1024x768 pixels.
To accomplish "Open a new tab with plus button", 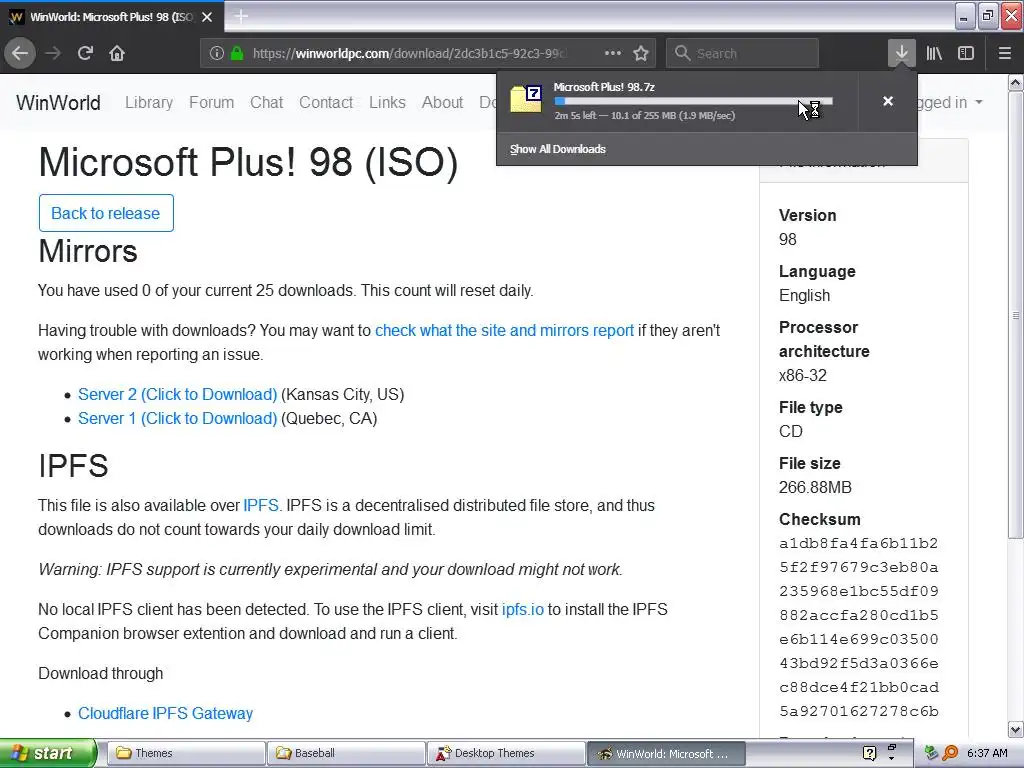I will [240, 16].
